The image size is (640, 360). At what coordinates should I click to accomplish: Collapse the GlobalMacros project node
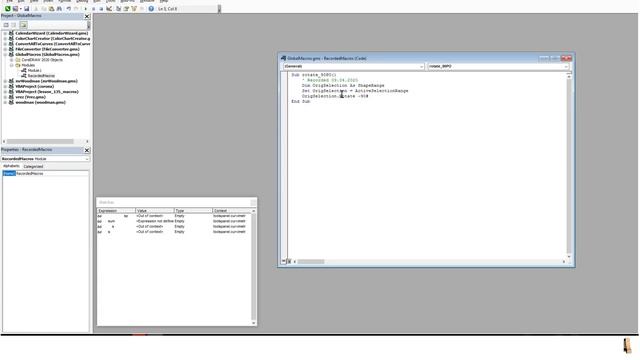coord(5,55)
